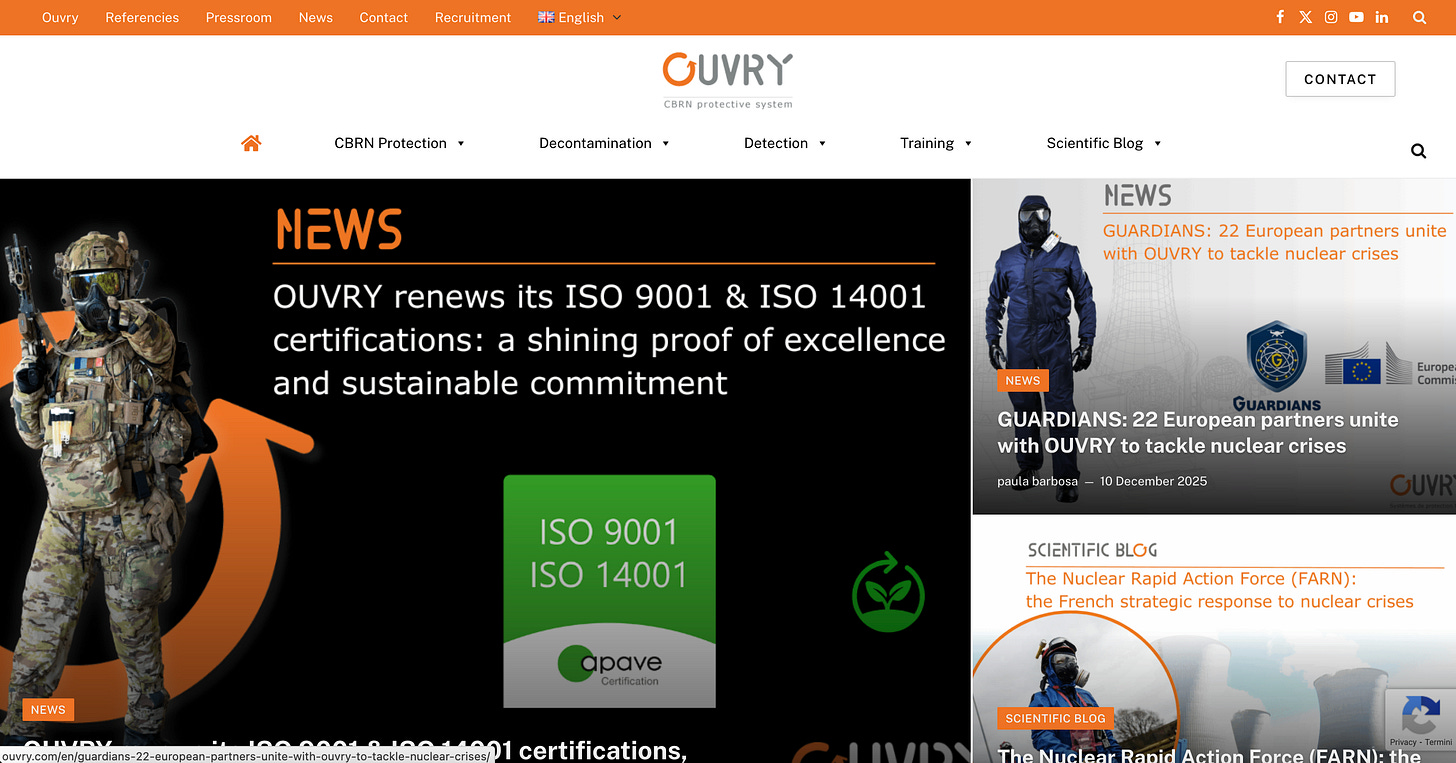Click the search icon beside Scientific Blog menu
Viewport: 1456px width, 763px height.
[x=1418, y=151]
